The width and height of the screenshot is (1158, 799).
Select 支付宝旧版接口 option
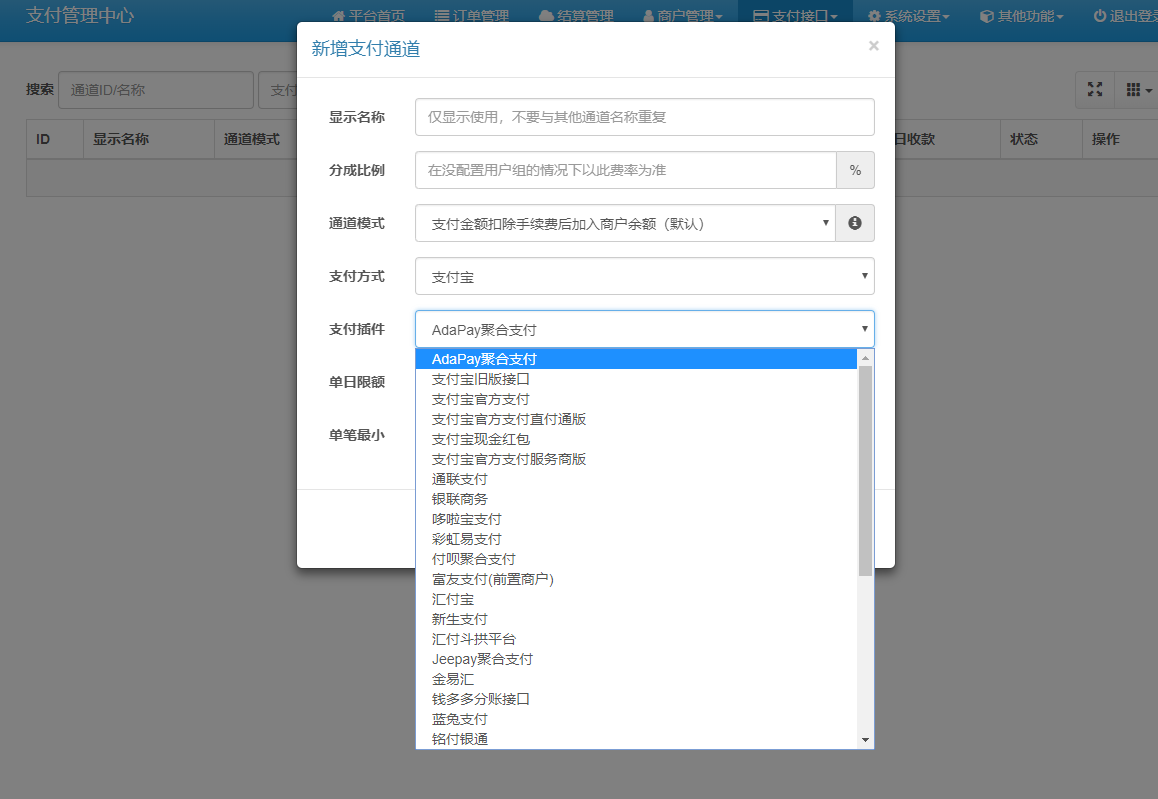[636, 379]
